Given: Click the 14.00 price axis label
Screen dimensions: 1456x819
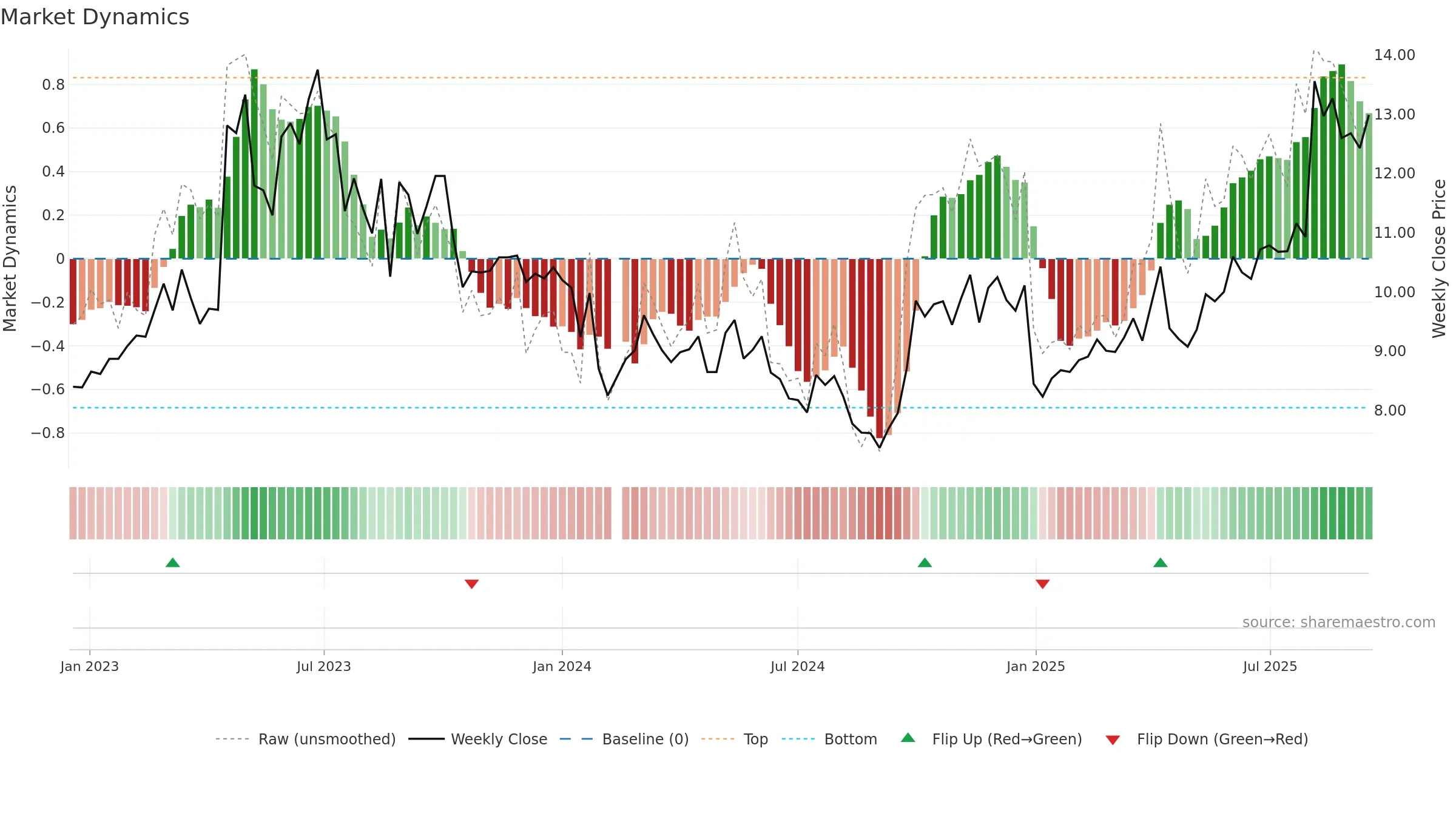Looking at the screenshot, I should [1394, 55].
